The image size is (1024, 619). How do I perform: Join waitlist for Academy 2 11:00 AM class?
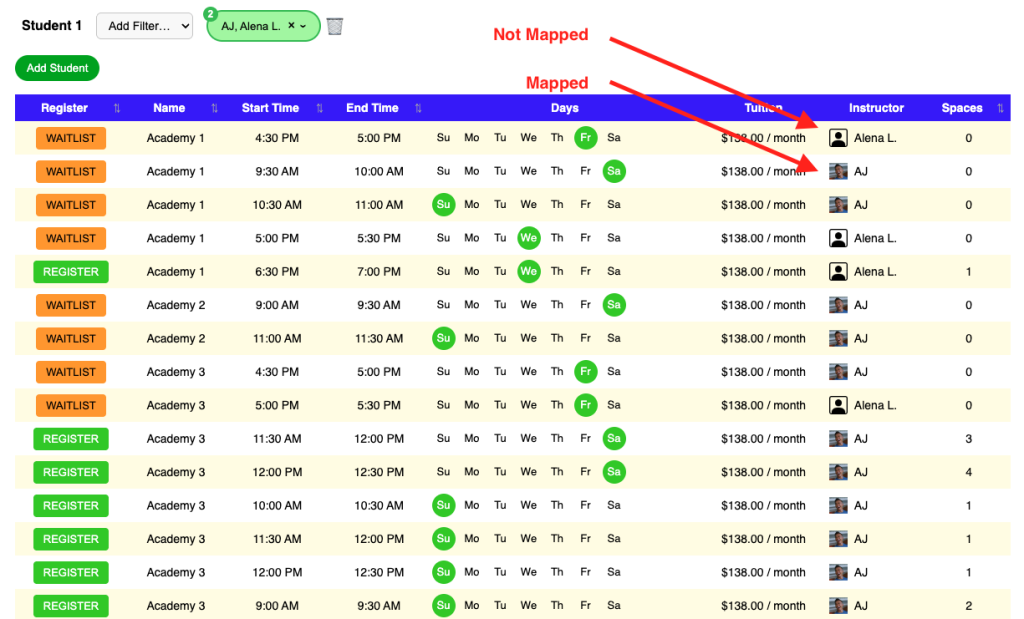[x=71, y=339]
